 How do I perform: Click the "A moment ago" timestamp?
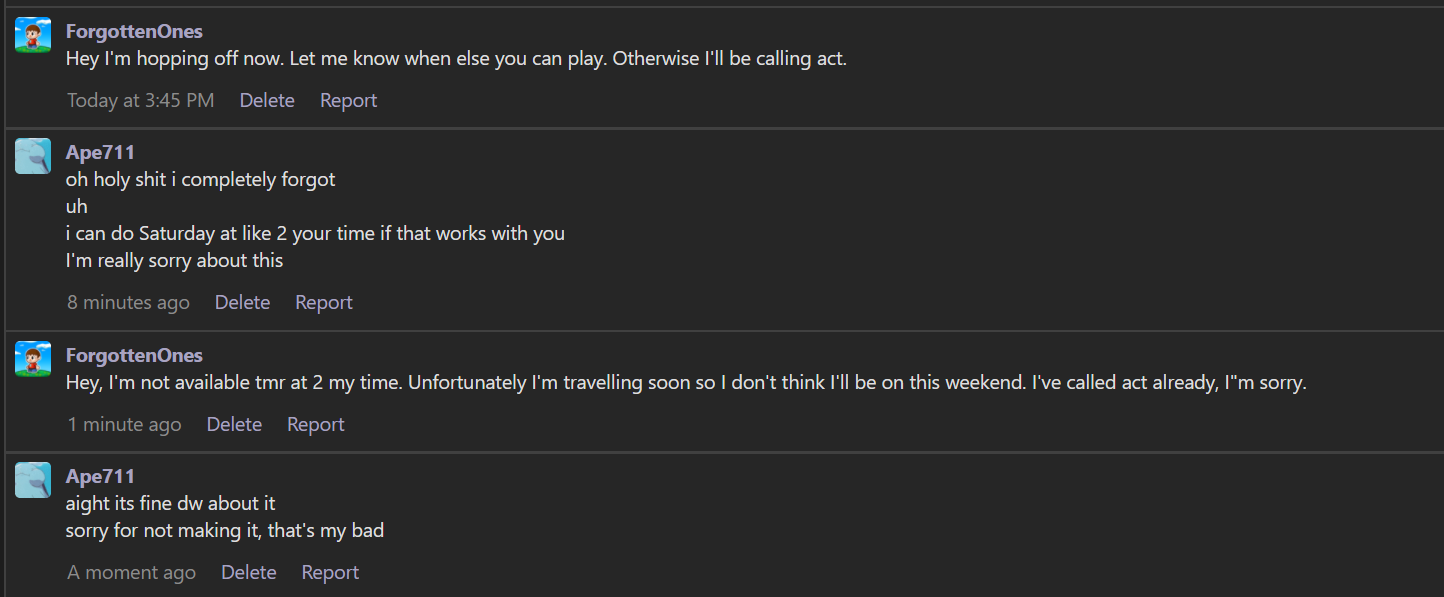click(x=131, y=572)
